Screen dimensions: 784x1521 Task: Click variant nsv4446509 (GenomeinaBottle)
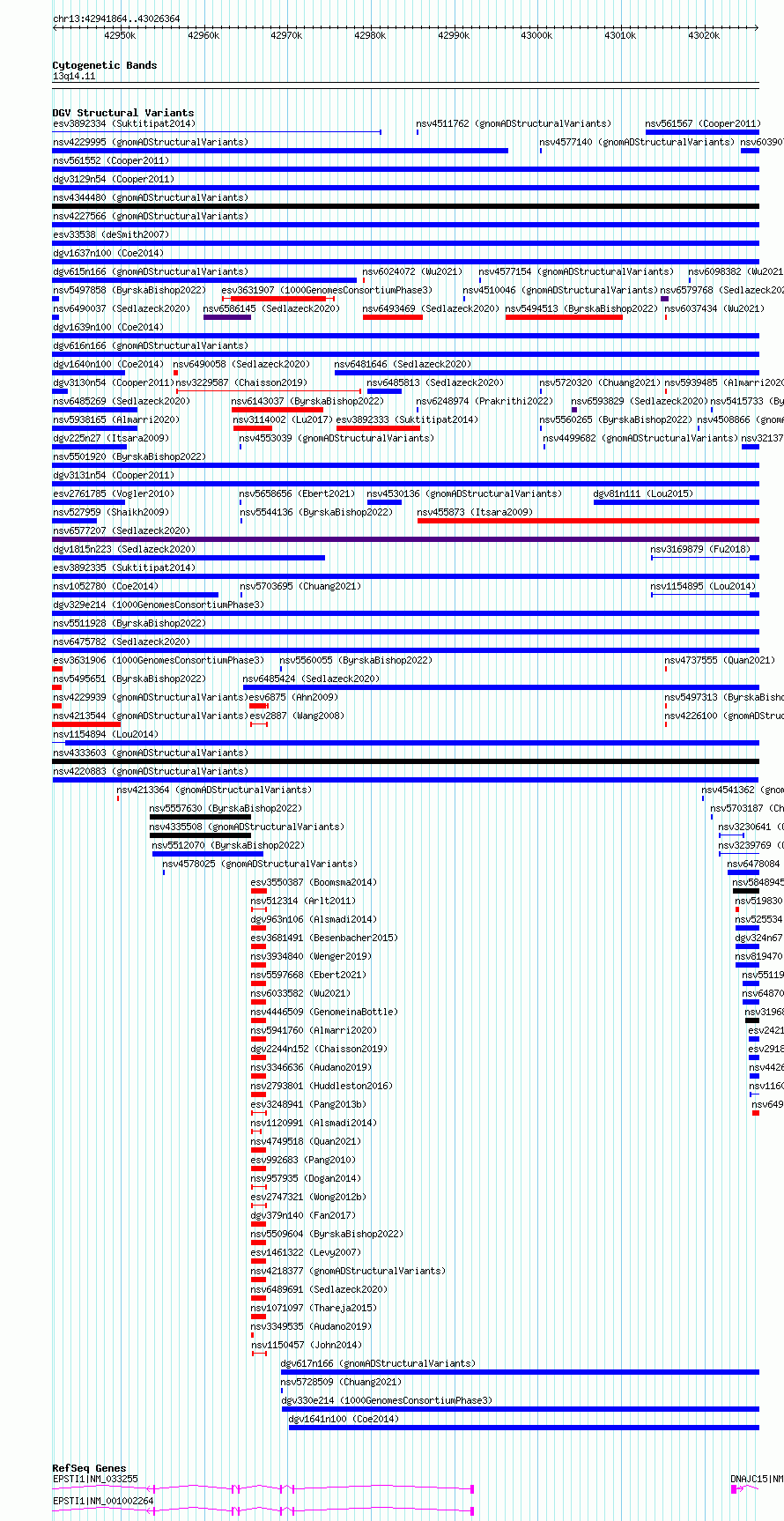pyautogui.click(x=324, y=1013)
